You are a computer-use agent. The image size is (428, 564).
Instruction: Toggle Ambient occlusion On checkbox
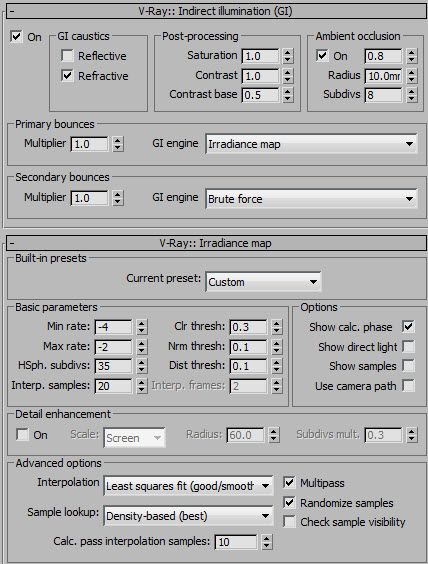(322, 56)
